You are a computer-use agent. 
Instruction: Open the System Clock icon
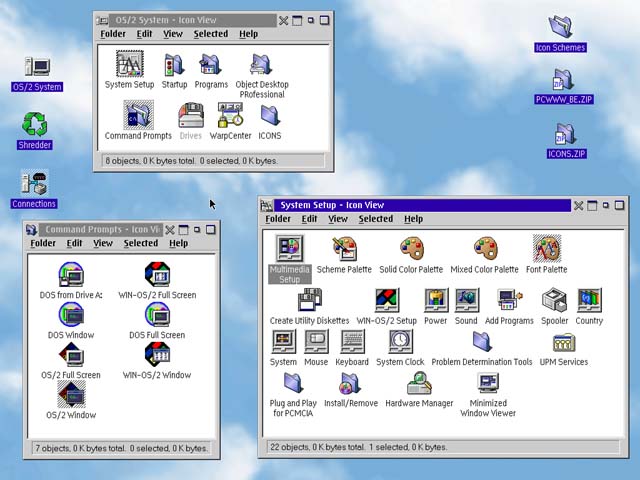(400, 342)
